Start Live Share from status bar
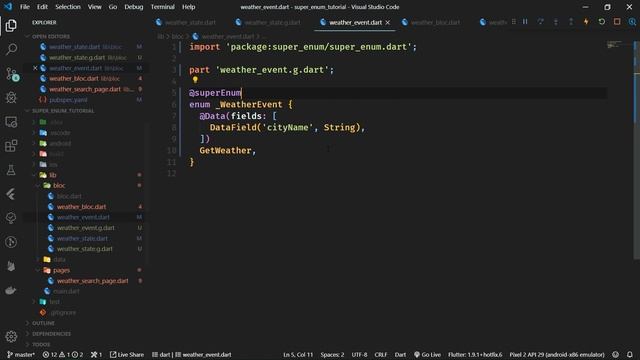Image resolution: width=640 pixels, height=360 pixels. [127, 354]
